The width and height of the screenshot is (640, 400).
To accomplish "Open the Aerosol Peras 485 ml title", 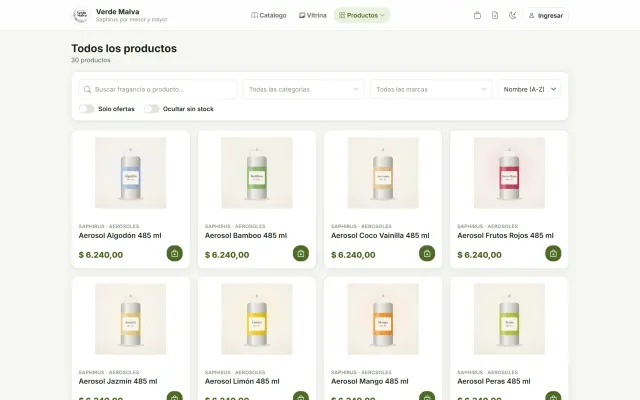I will tap(493, 381).
